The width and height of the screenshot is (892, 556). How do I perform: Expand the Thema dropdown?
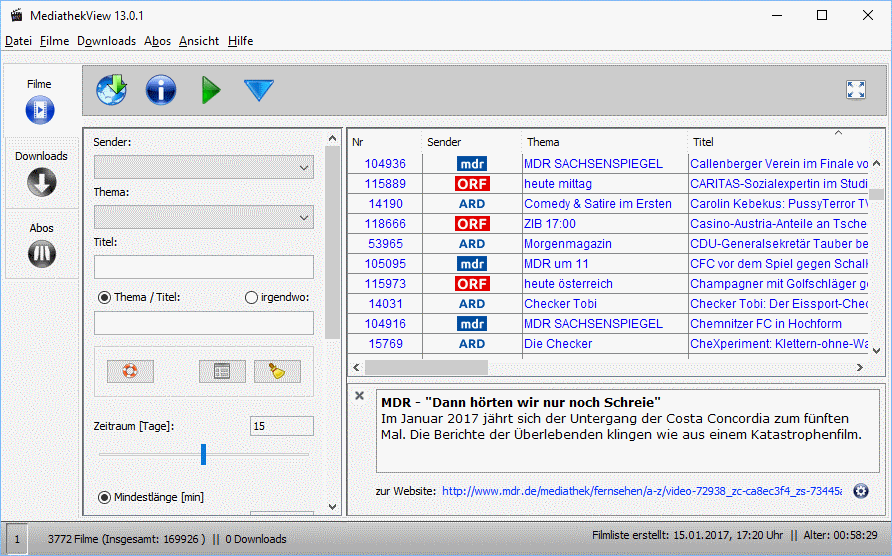coord(204,217)
